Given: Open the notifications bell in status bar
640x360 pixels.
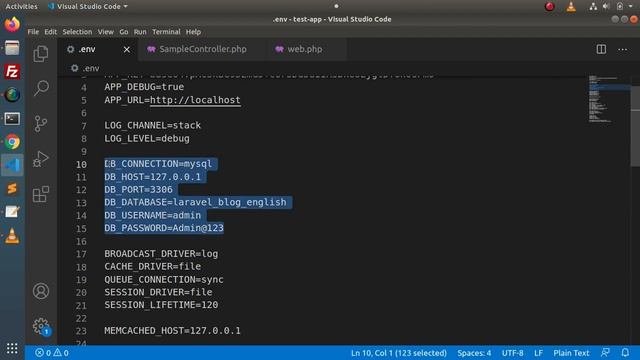Looking at the screenshot, I should 625,353.
